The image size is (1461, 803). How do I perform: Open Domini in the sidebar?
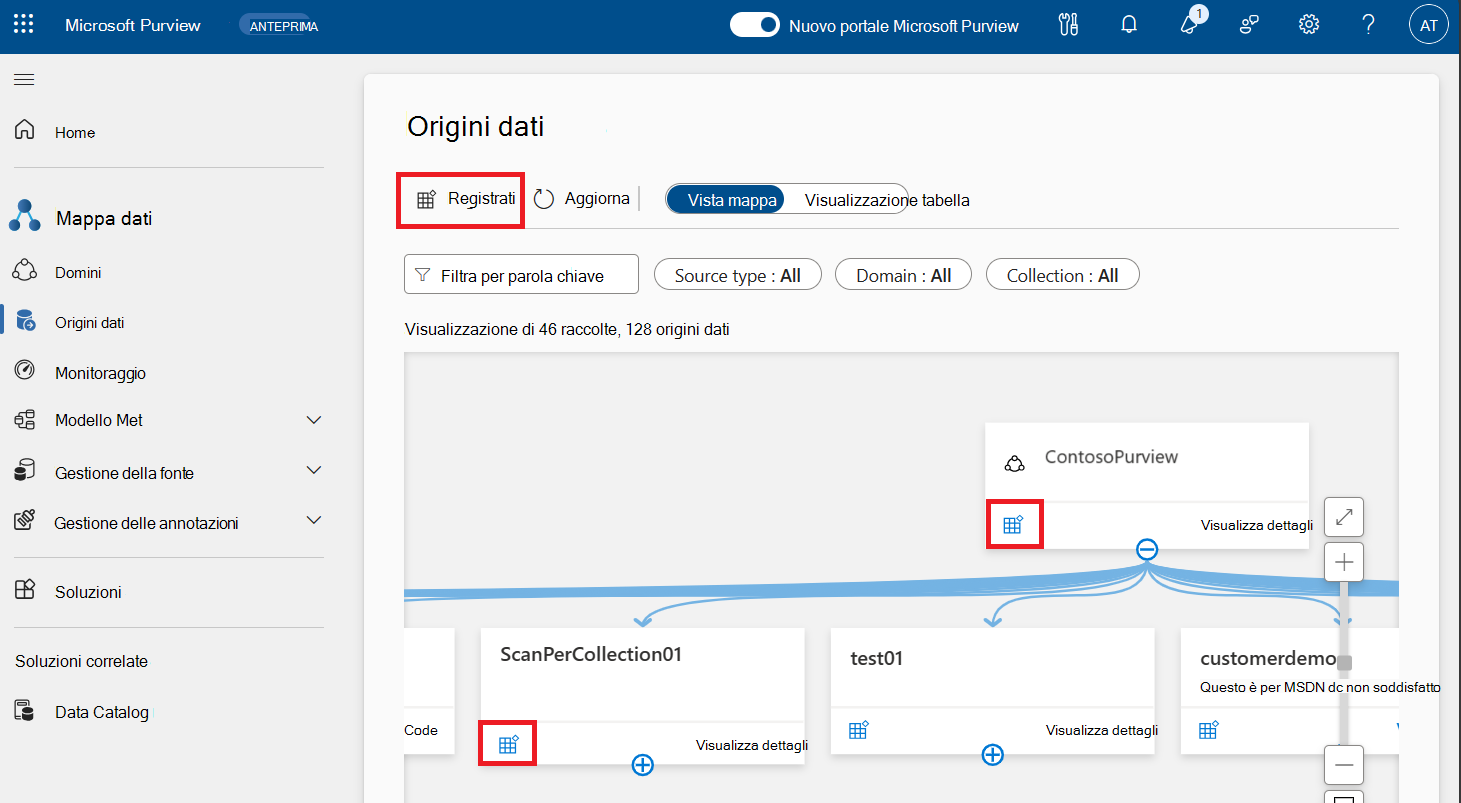click(x=78, y=272)
